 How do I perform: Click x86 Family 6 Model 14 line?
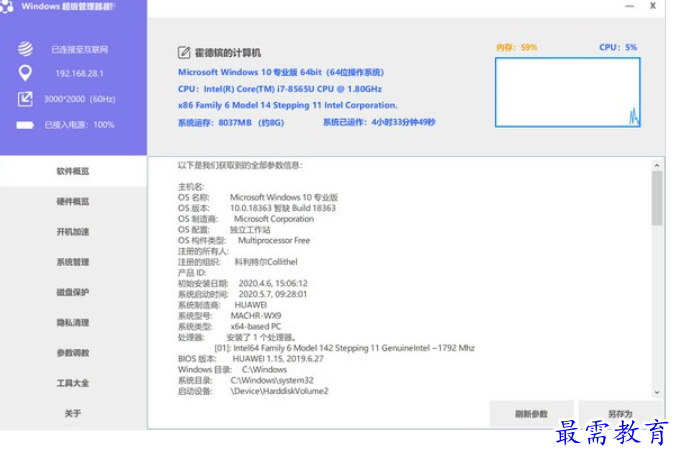pyautogui.click(x=288, y=105)
